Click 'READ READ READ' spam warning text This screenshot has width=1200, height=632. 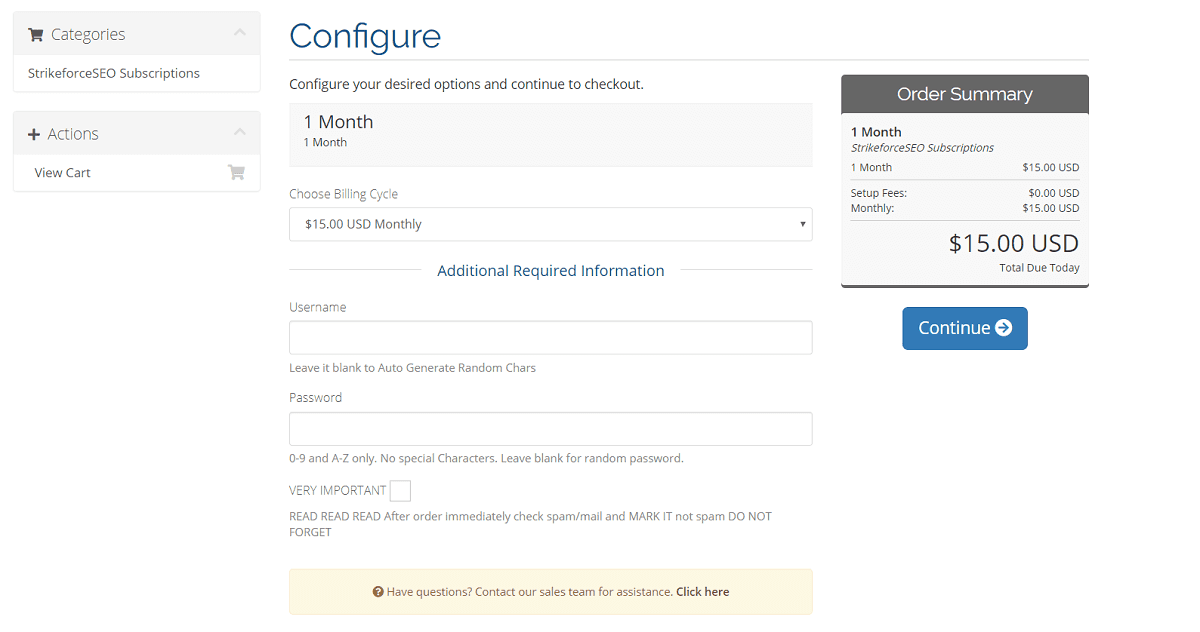click(x=531, y=524)
